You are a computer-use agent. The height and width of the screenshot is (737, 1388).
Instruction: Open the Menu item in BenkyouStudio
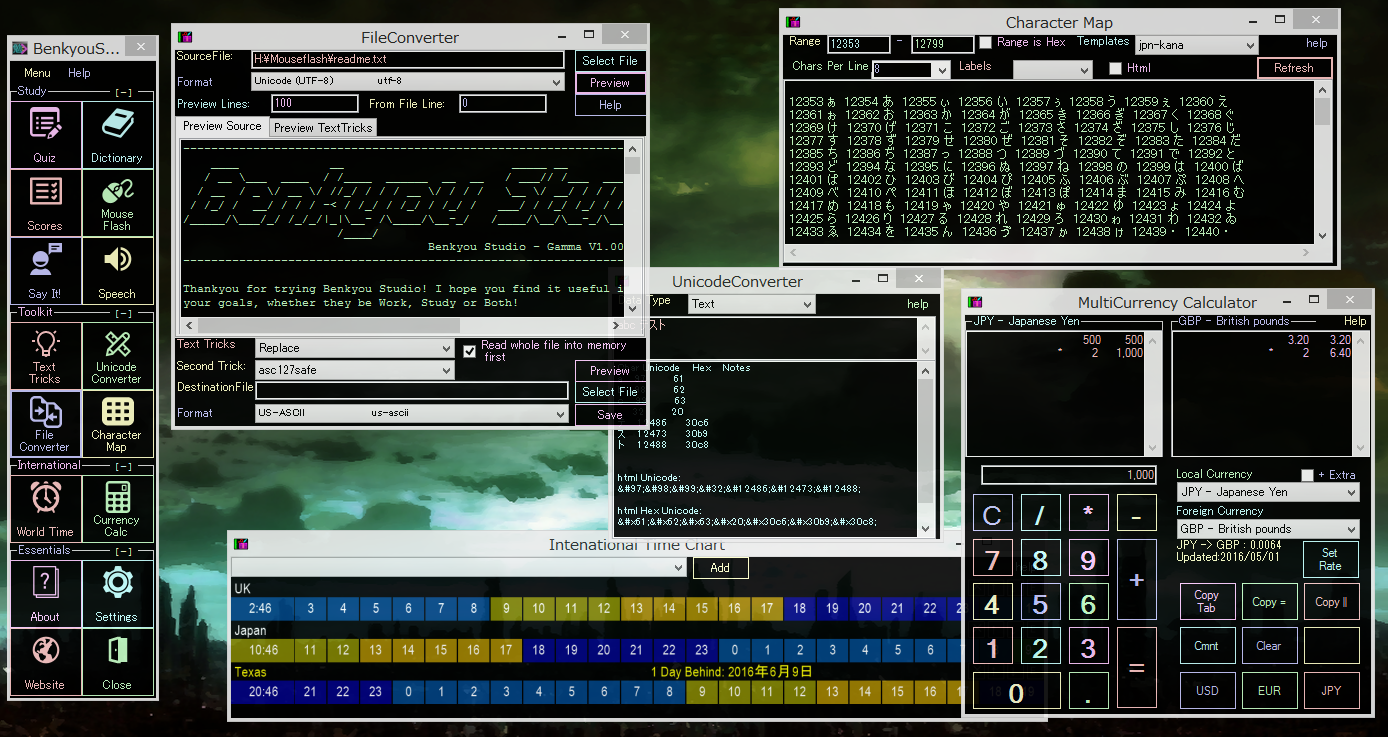coord(37,73)
